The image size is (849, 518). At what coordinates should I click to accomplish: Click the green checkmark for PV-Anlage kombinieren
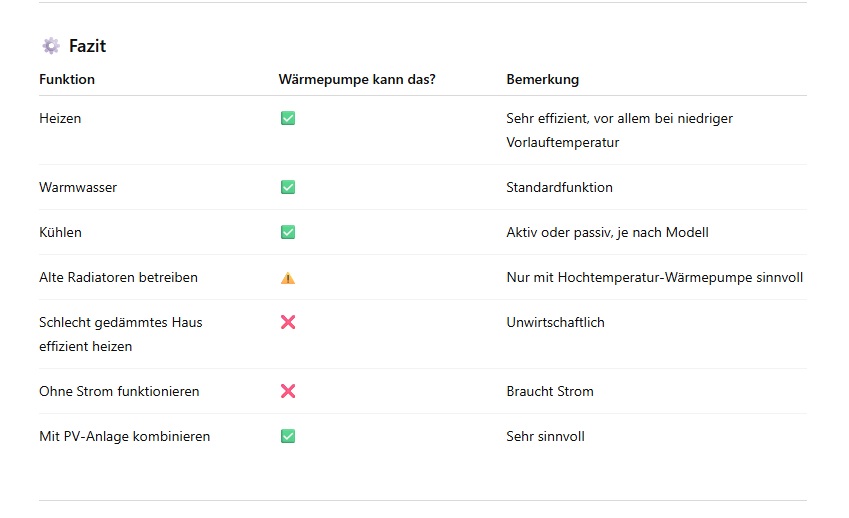(x=288, y=436)
